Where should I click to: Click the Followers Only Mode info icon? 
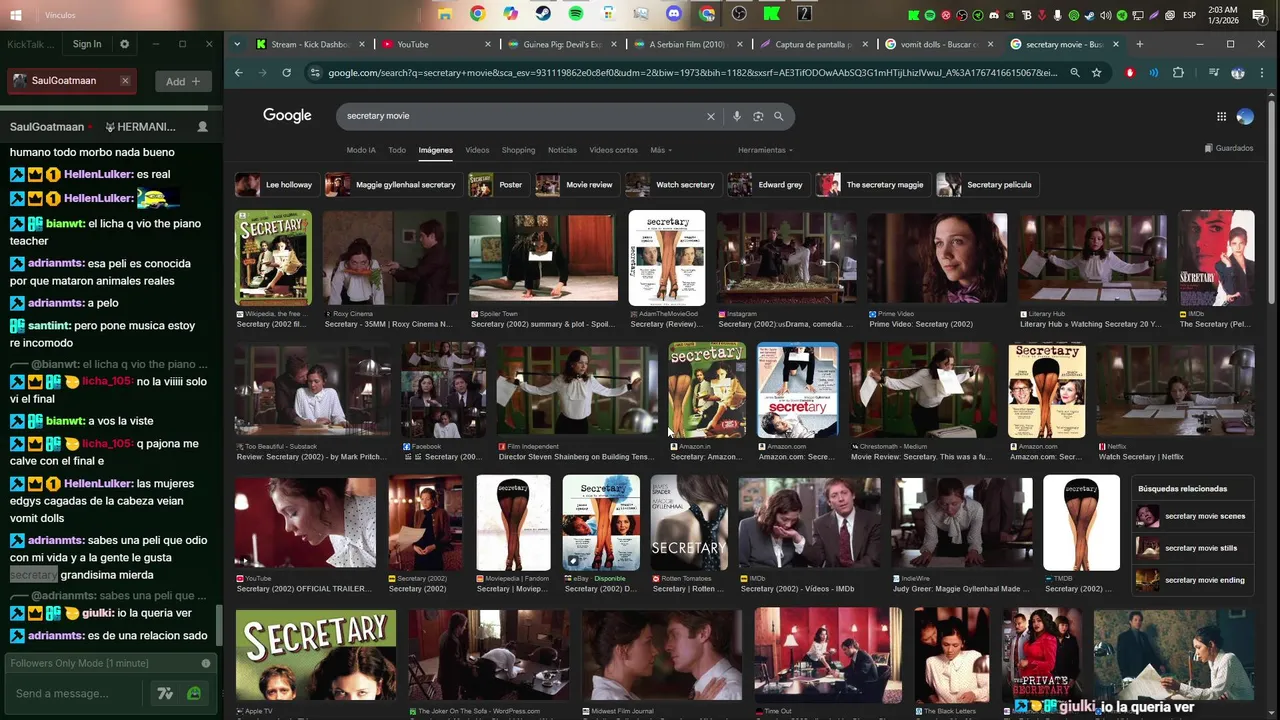pyautogui.click(x=206, y=663)
